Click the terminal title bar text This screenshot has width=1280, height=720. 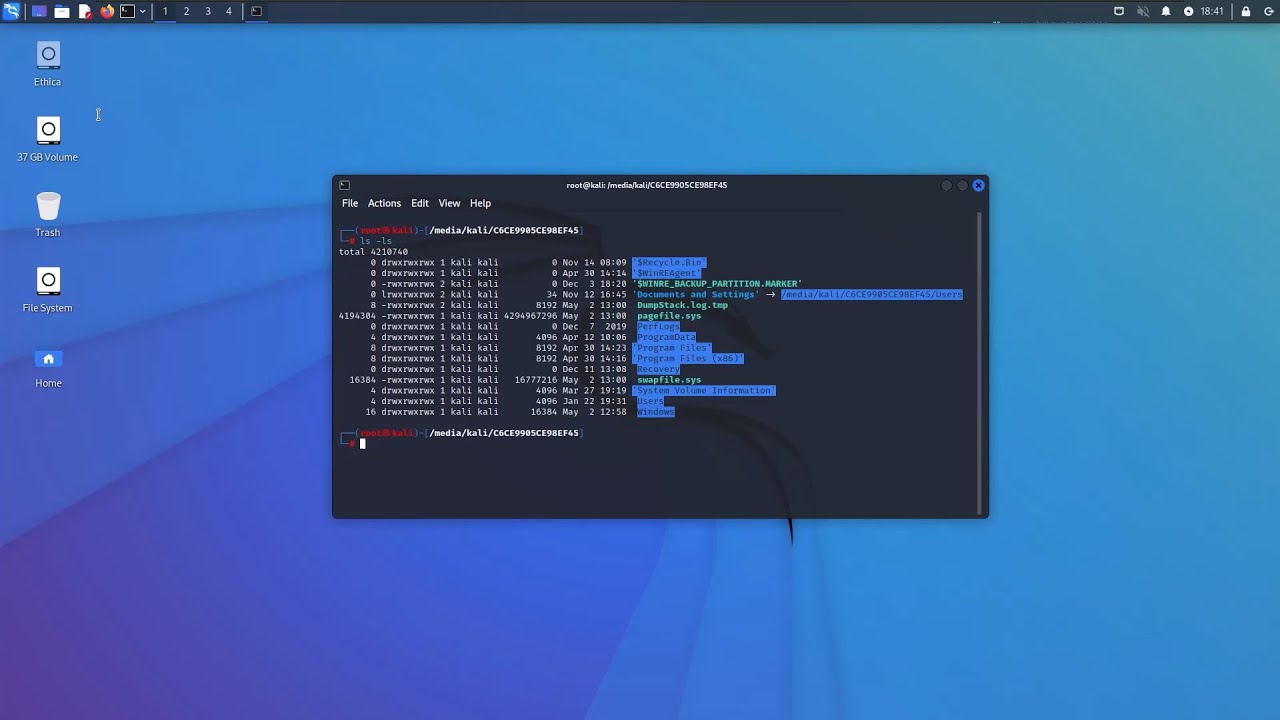(x=647, y=185)
